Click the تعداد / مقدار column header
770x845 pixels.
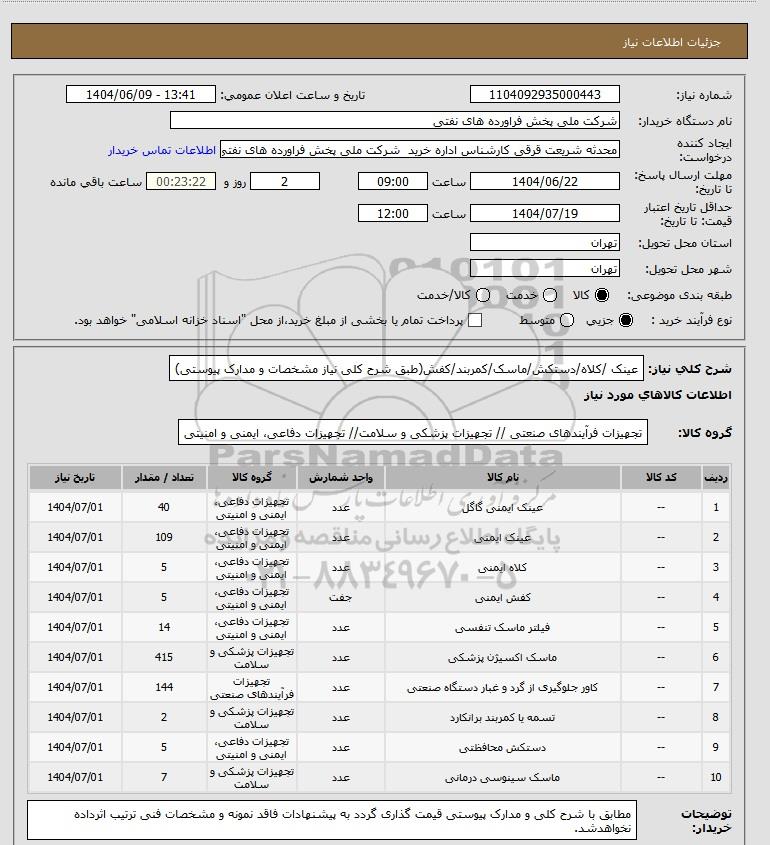(164, 477)
